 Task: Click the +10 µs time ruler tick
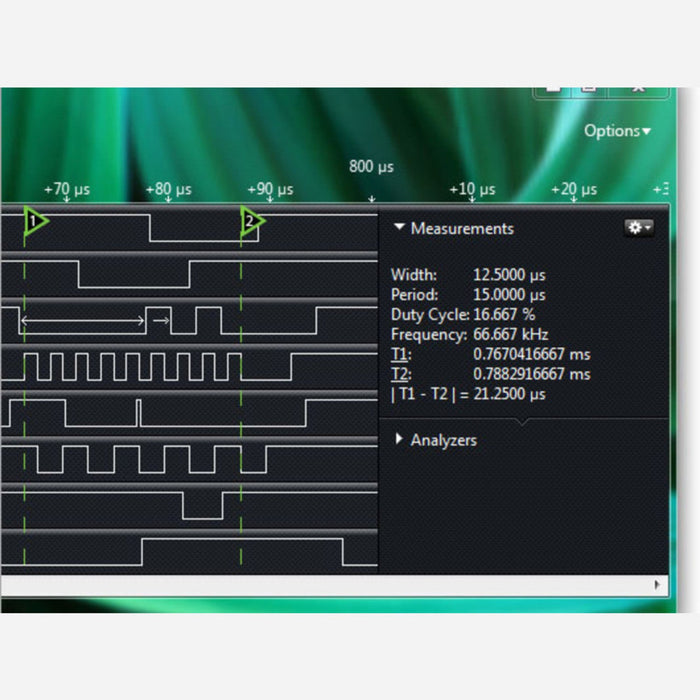point(472,190)
